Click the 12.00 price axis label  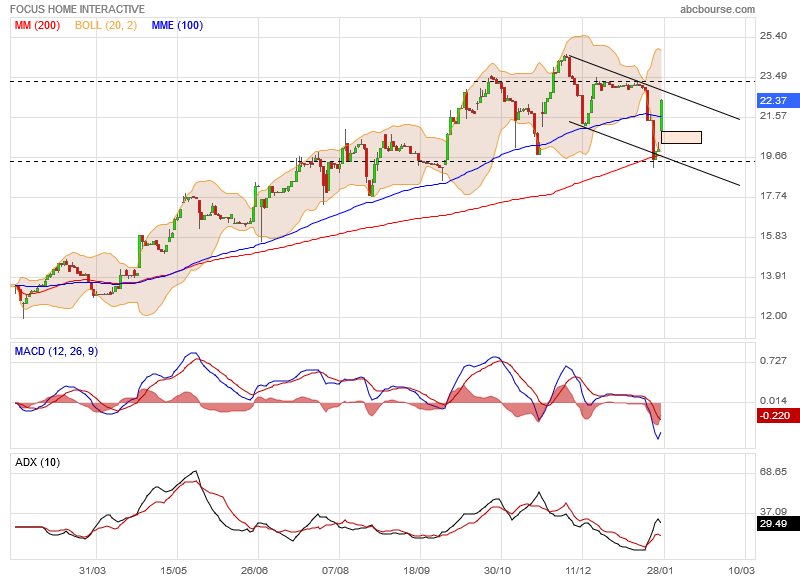pos(773,316)
